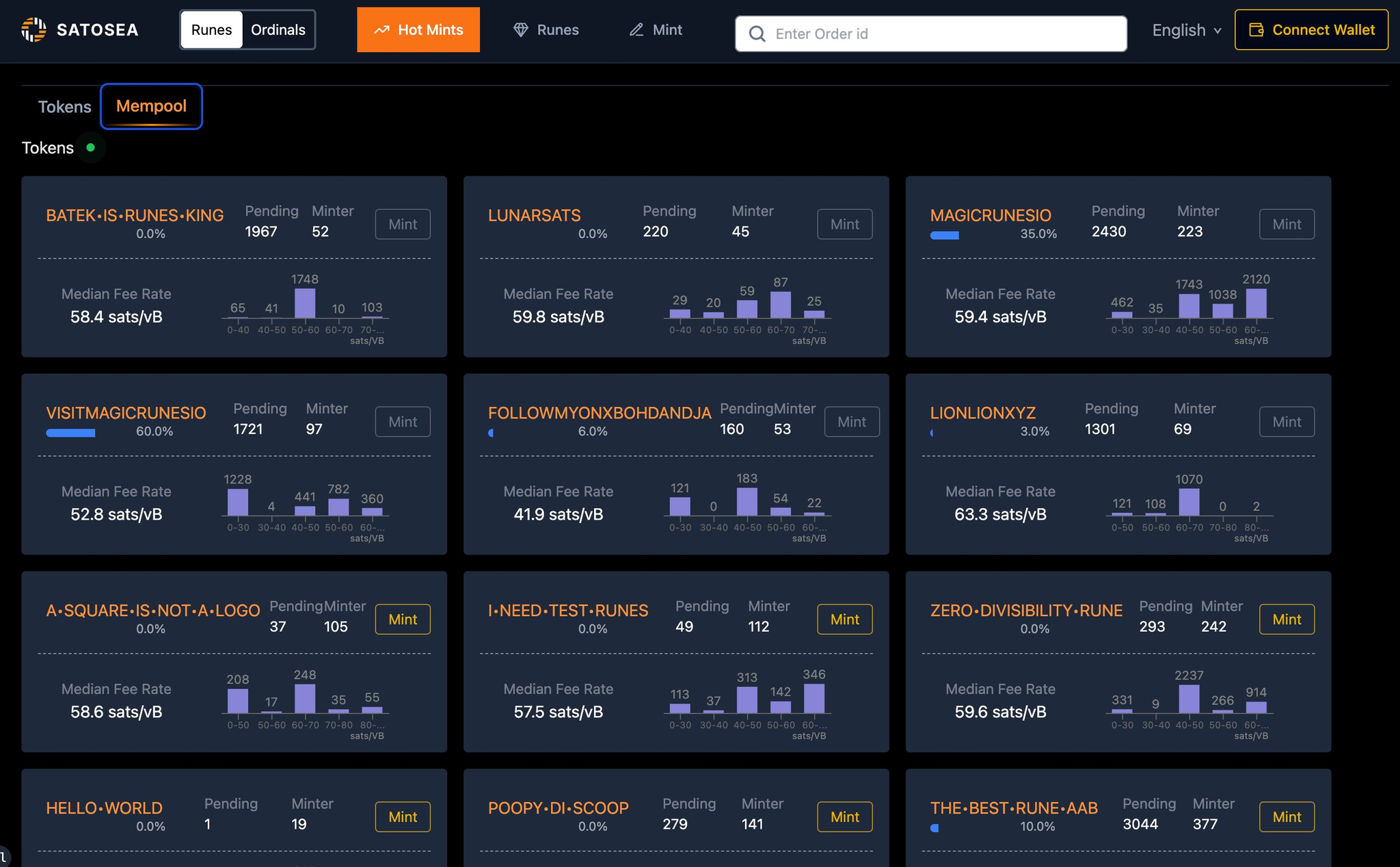Switch to the Tokens tab
The height and width of the screenshot is (867, 1400).
[x=64, y=107]
